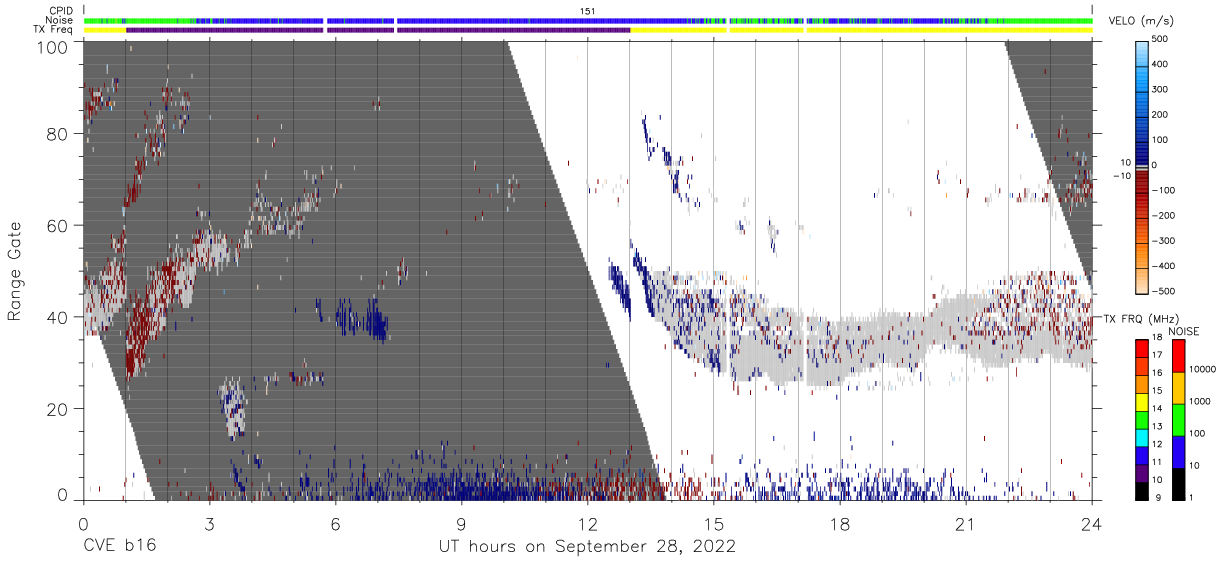Click velocity scale value '500'
The width and height of the screenshot is (1228, 567).
(x=1161, y=39)
